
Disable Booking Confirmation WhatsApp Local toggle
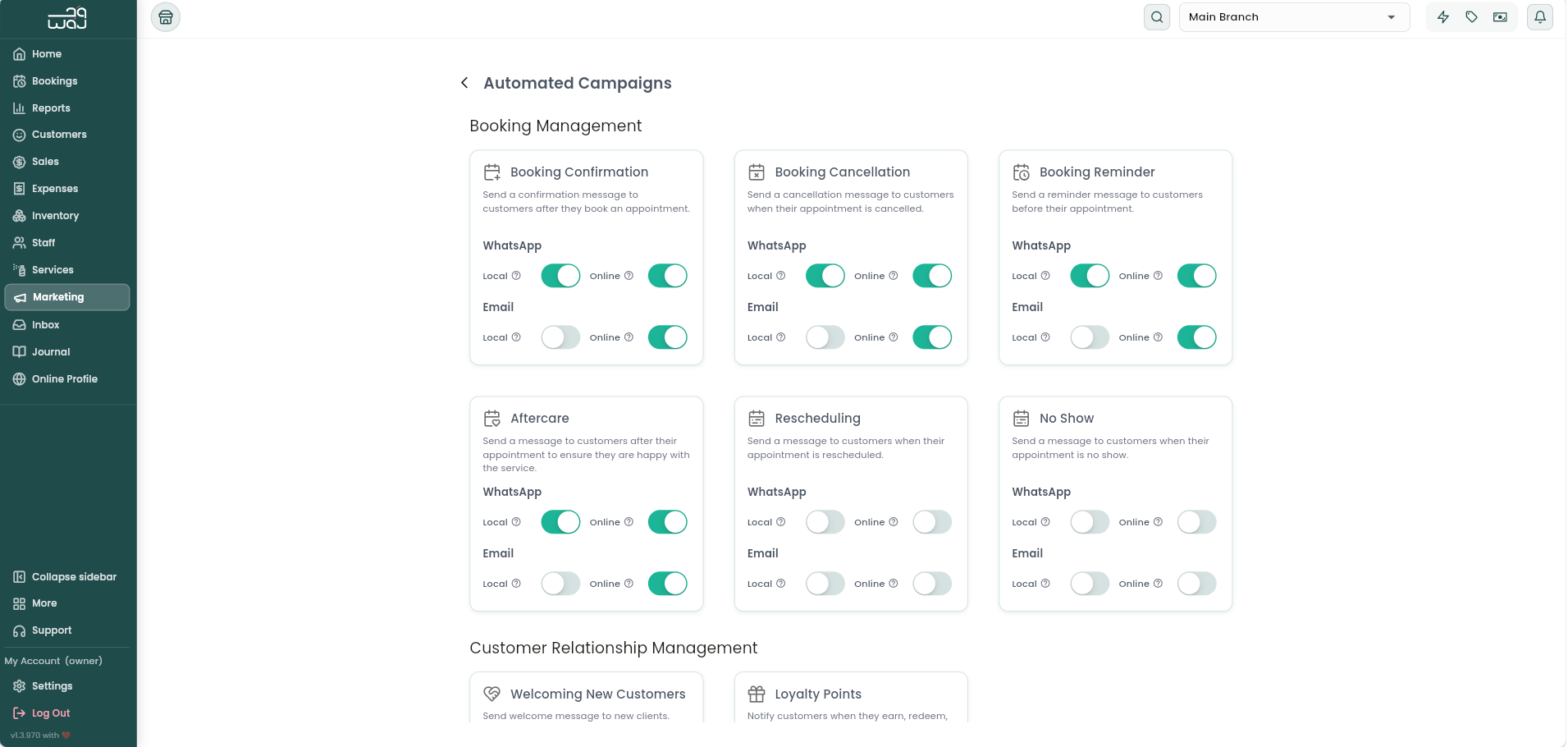(560, 276)
